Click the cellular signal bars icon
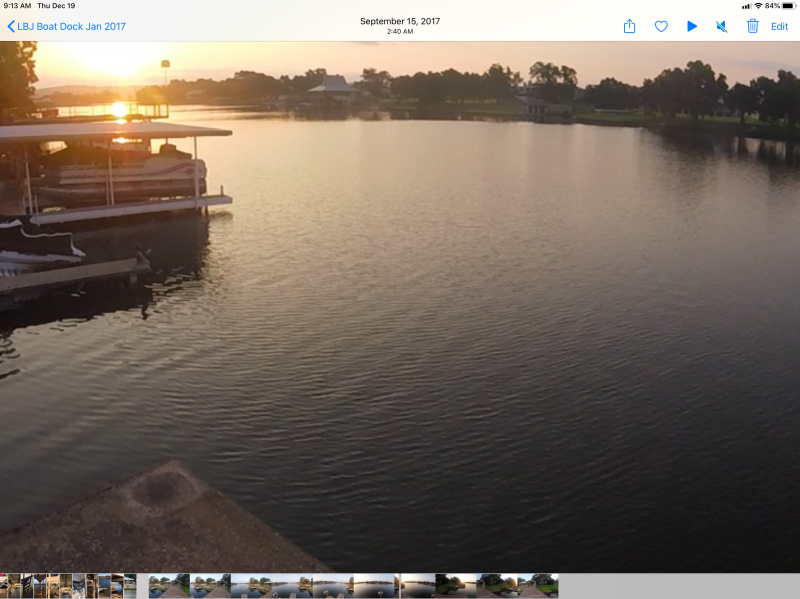Image resolution: width=800 pixels, height=599 pixels. coord(746,6)
